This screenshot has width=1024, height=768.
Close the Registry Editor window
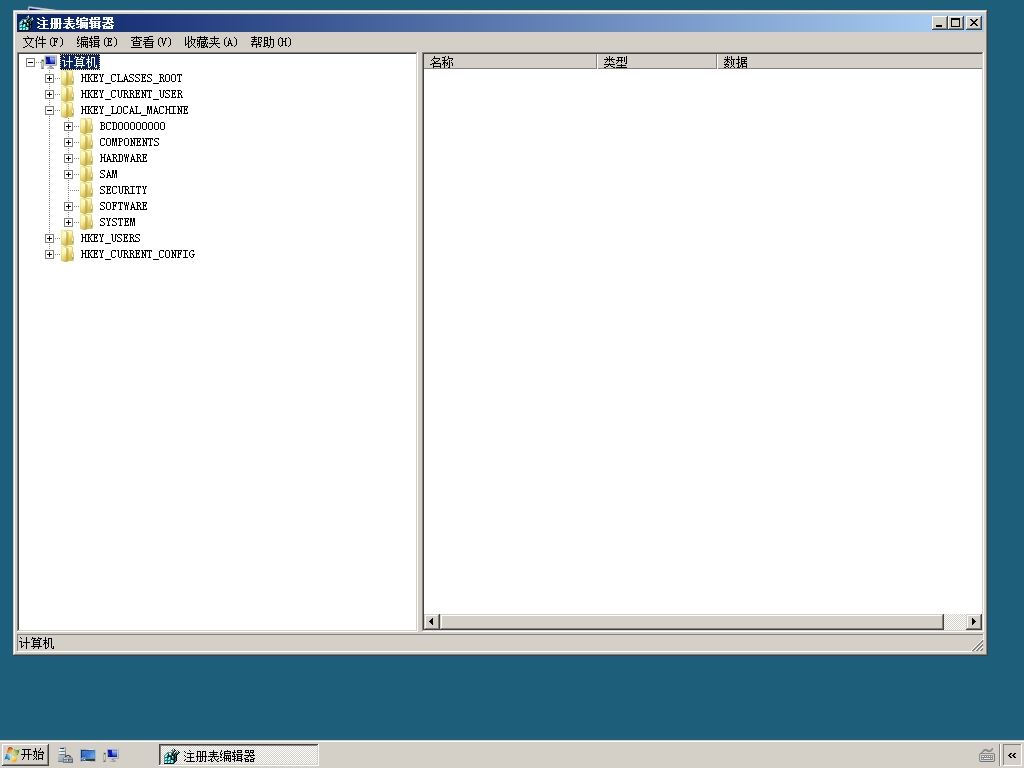[x=974, y=23]
